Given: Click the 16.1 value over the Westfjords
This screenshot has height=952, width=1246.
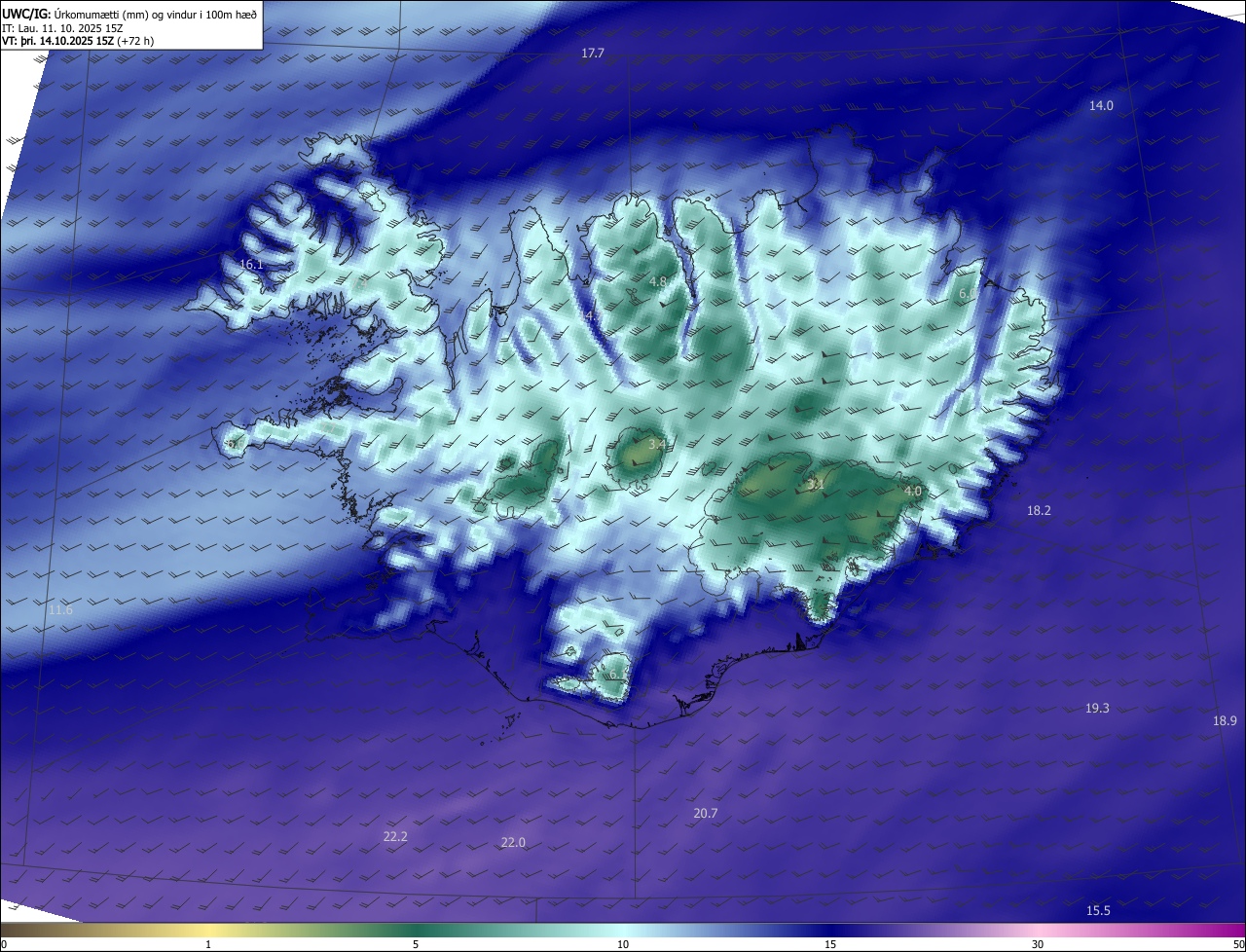Looking at the screenshot, I should pyautogui.click(x=251, y=265).
